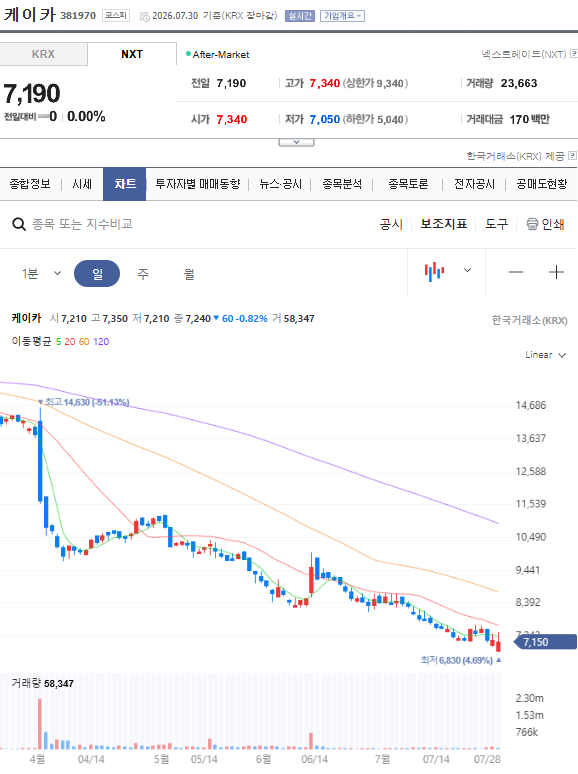578x774 pixels.
Task: Open the 뉴스·공시 tab
Action: coord(280,184)
